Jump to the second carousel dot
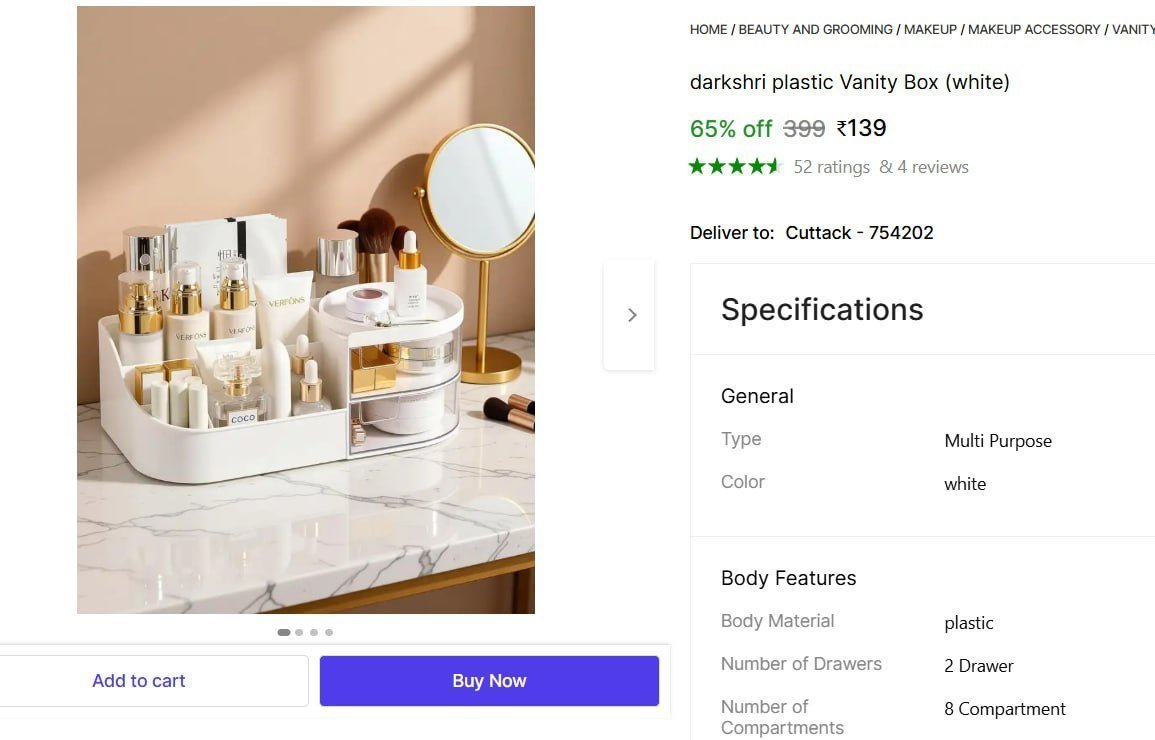Screen dimensions: 1155x740 point(299,632)
